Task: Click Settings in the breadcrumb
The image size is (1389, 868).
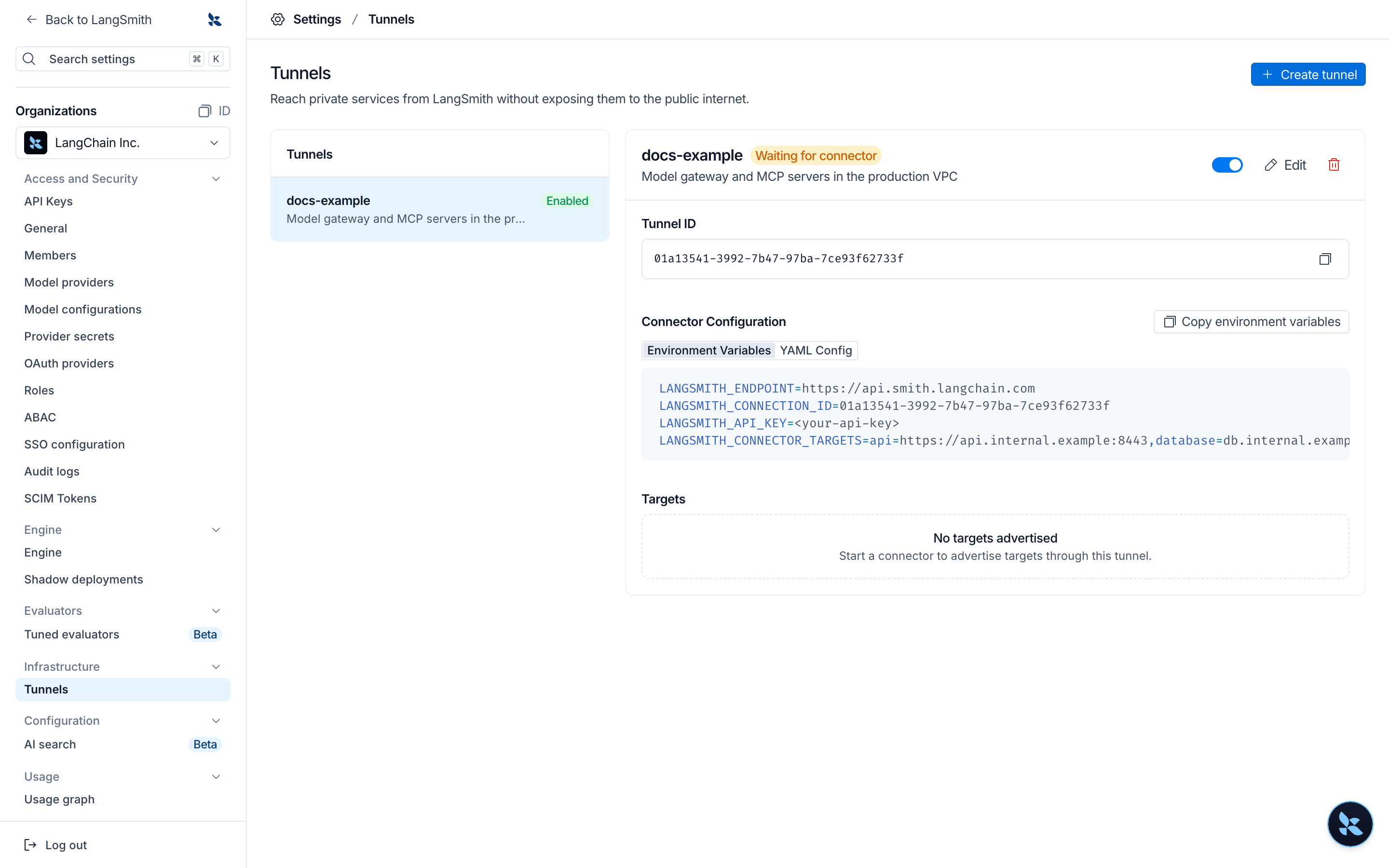Action: point(317,19)
